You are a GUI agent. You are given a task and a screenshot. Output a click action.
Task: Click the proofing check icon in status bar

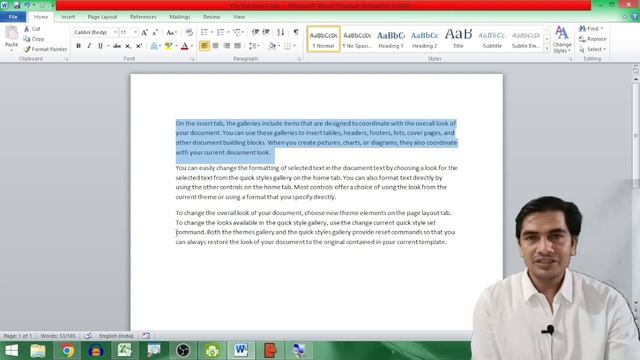(88, 336)
